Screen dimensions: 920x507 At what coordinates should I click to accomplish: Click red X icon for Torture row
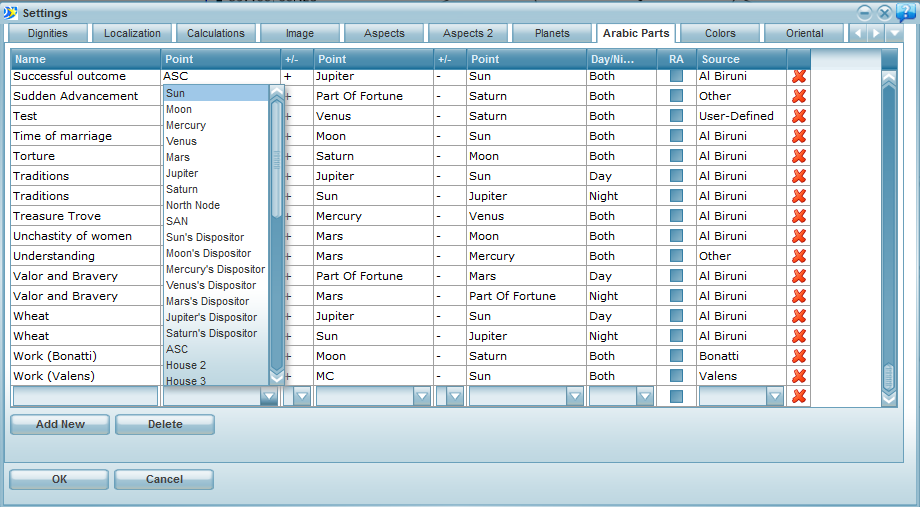click(x=799, y=156)
